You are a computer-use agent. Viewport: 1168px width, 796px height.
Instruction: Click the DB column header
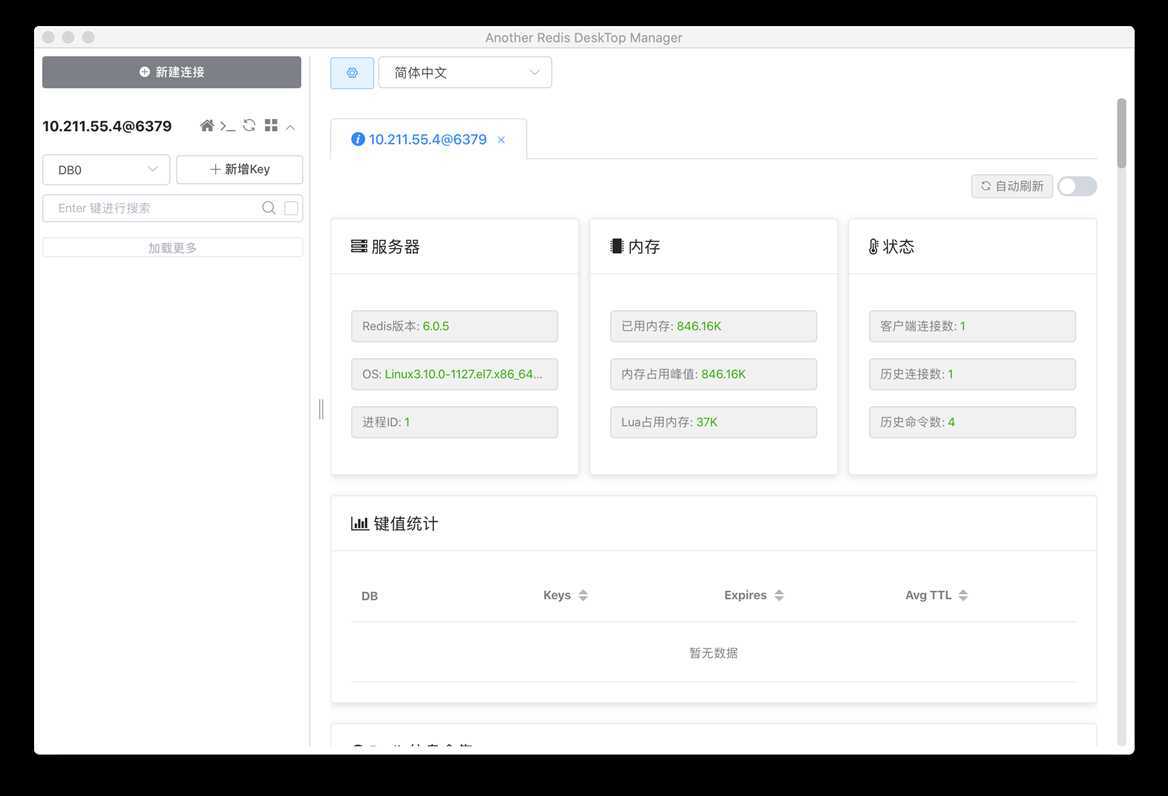point(369,596)
